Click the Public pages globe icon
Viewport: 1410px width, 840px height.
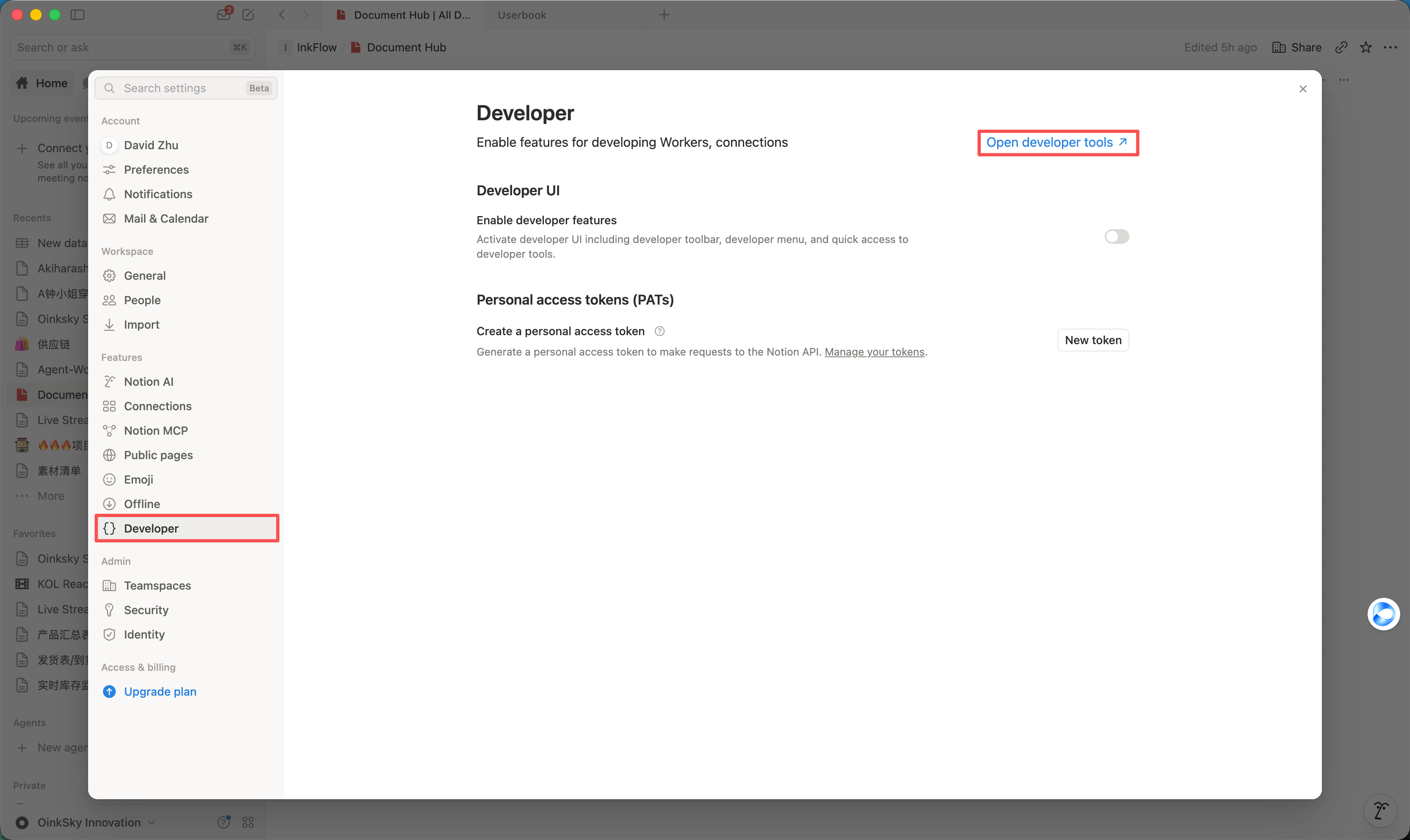pyautogui.click(x=109, y=455)
